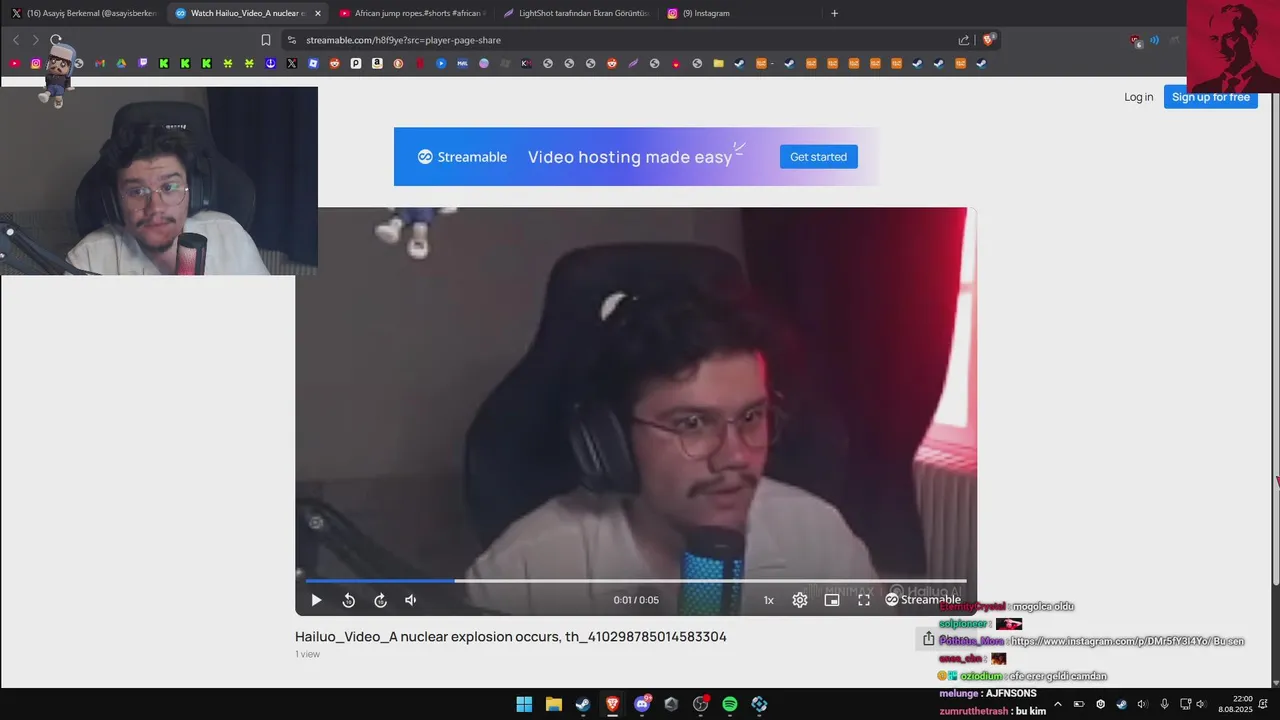This screenshot has height=720, width=1280.
Task: Go forward to next page
Action: pyautogui.click(x=35, y=40)
